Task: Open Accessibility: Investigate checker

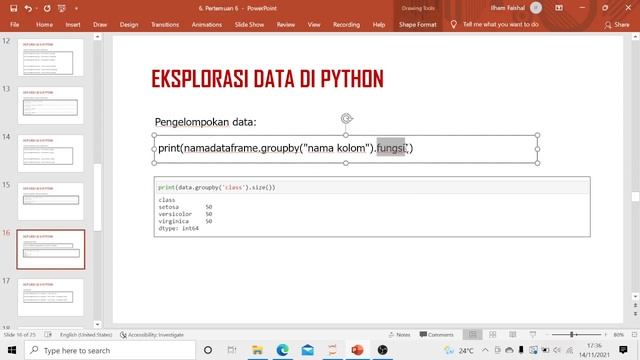Action: coord(152,335)
